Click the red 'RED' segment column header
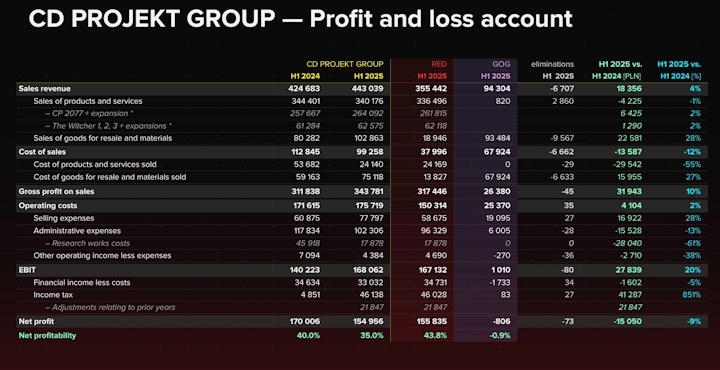The image size is (720, 370). [x=439, y=64]
